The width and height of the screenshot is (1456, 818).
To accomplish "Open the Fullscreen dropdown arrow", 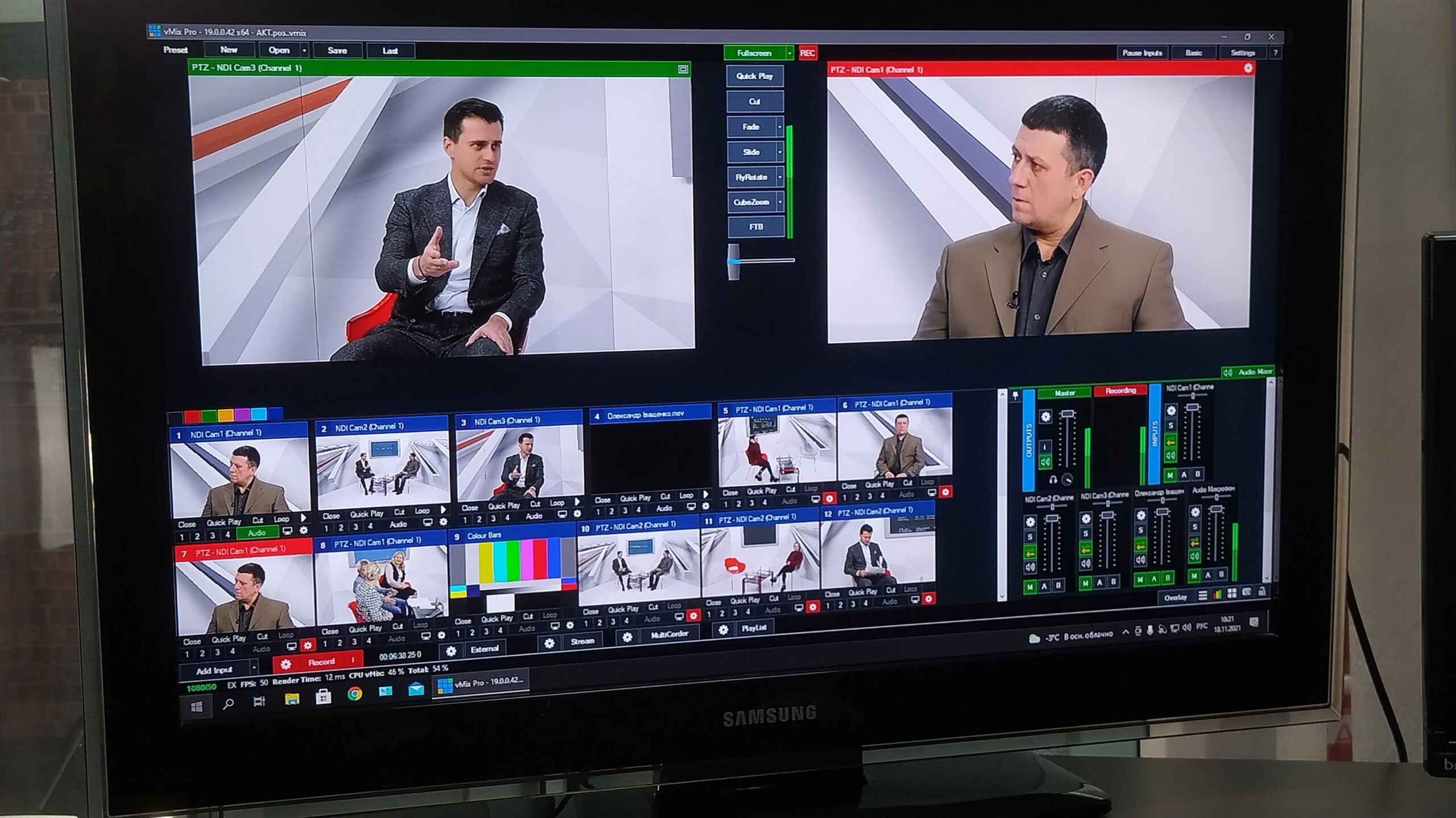I will (x=789, y=53).
